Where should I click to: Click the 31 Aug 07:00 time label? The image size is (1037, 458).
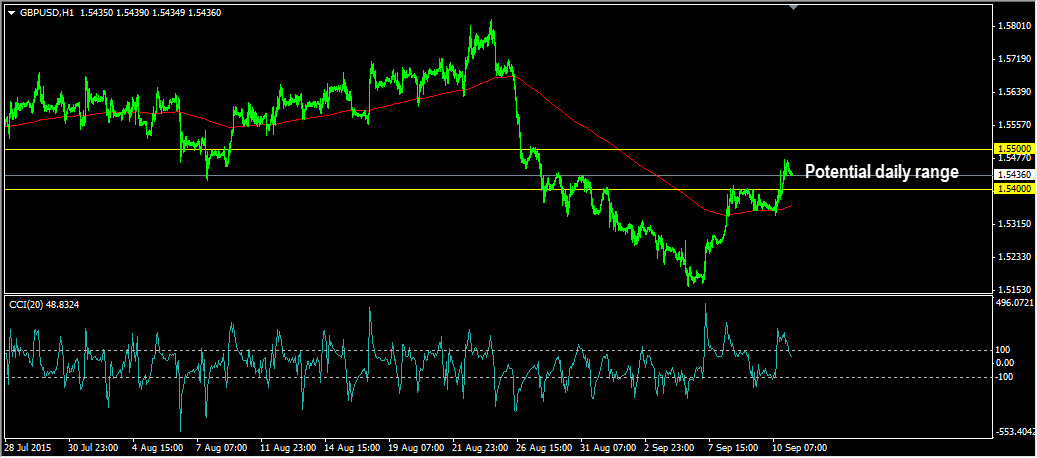pyautogui.click(x=608, y=448)
